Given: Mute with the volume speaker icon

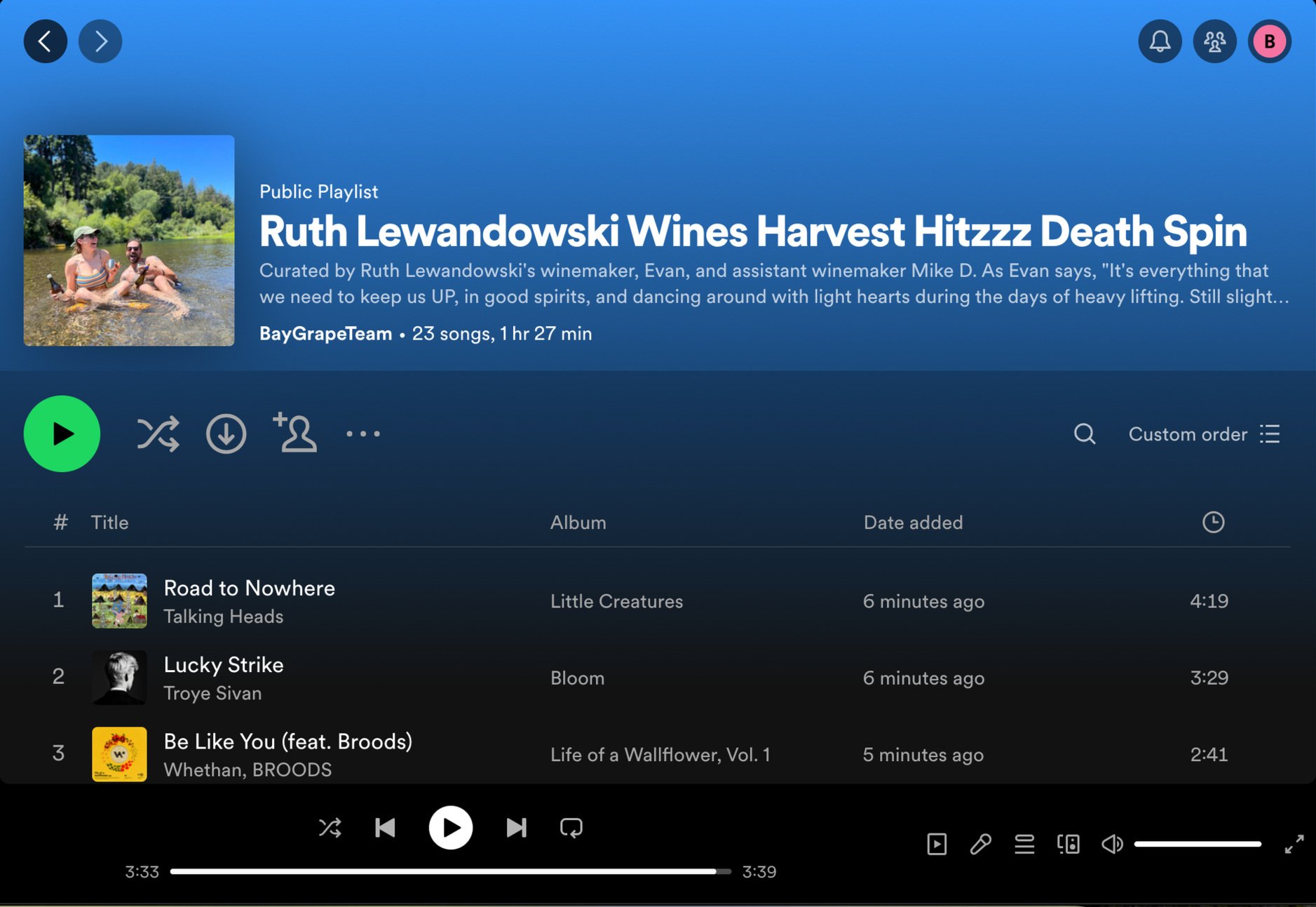Looking at the screenshot, I should click(x=1112, y=844).
